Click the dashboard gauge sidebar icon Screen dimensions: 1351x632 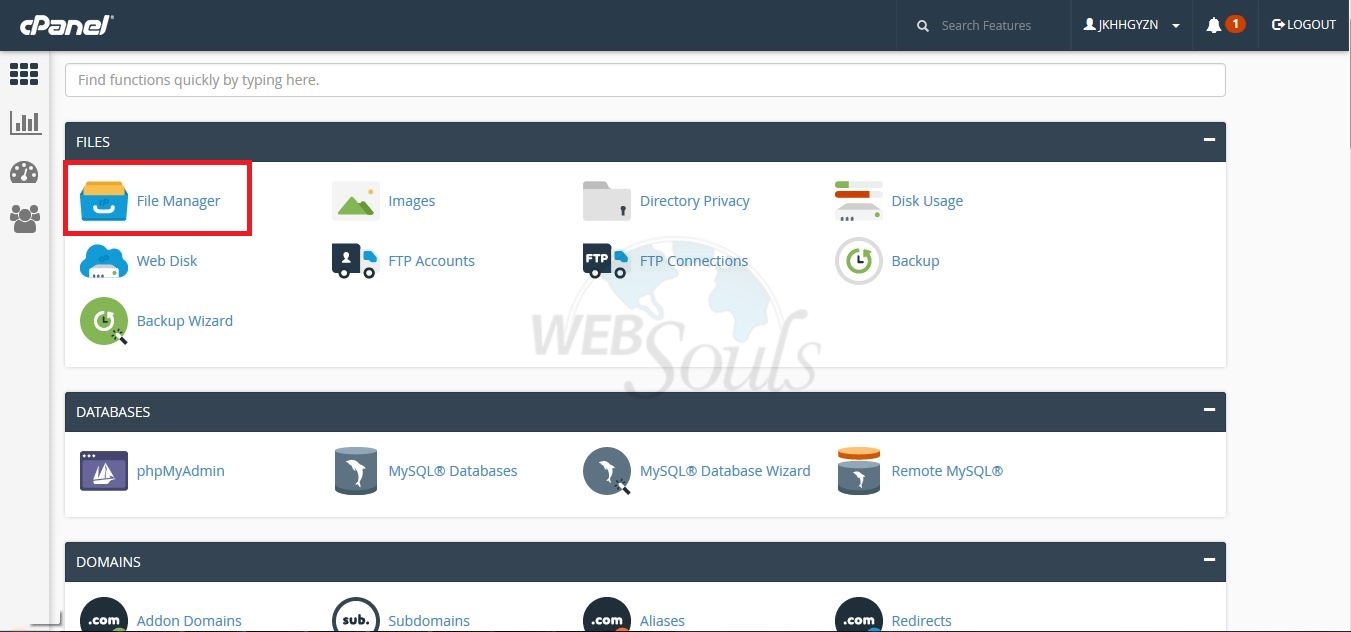[x=24, y=172]
